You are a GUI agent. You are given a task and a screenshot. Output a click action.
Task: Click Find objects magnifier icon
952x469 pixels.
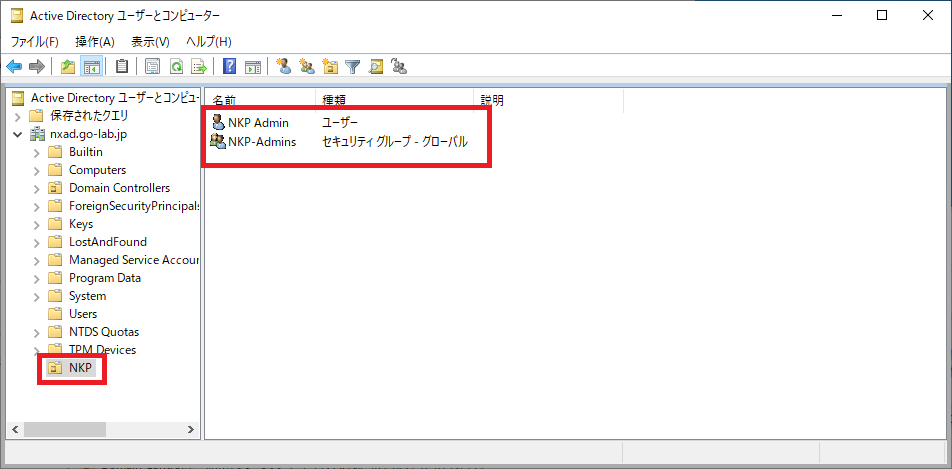(x=376, y=66)
